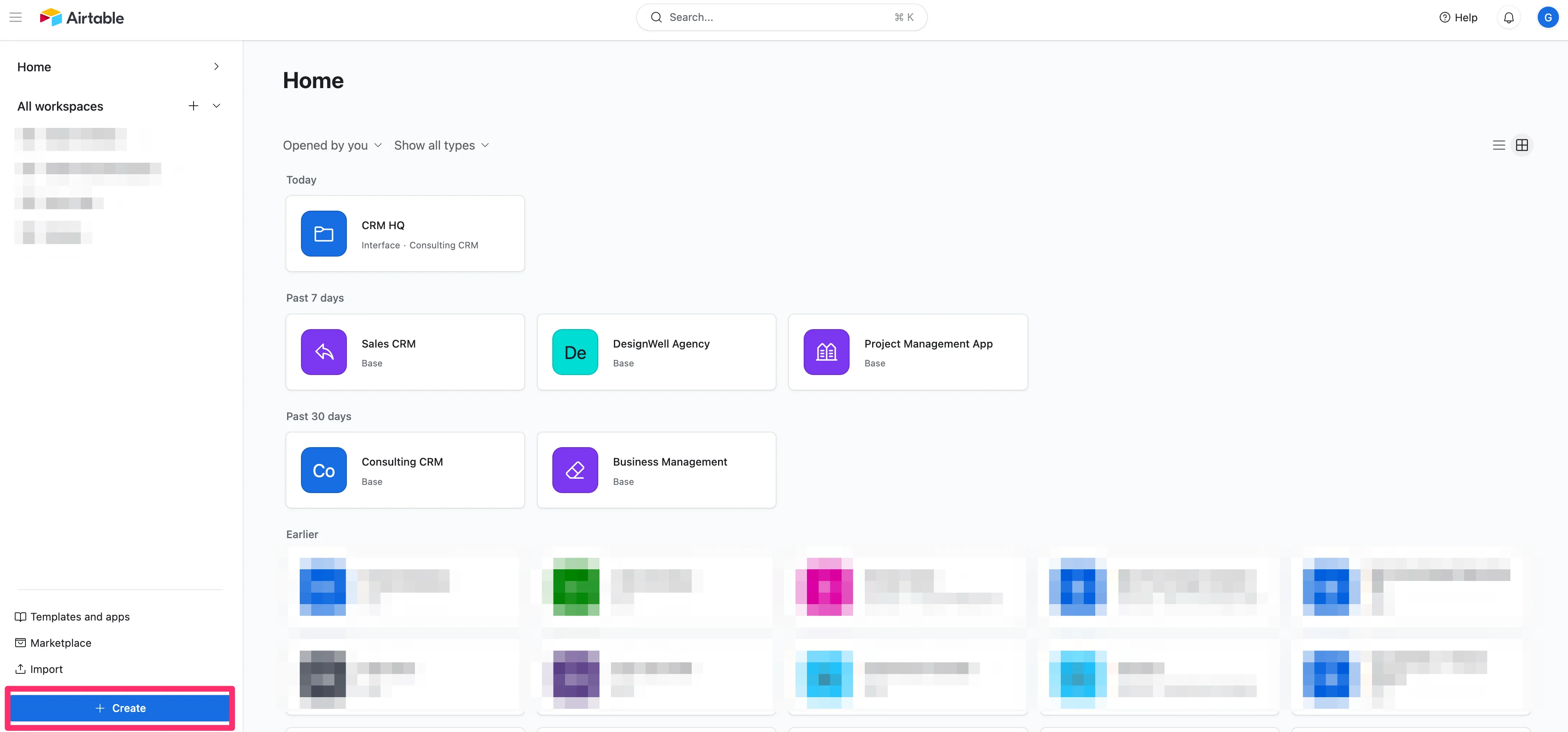Collapse the All workspaces chevron
Viewport: 1568px width, 732px height.
[x=216, y=106]
